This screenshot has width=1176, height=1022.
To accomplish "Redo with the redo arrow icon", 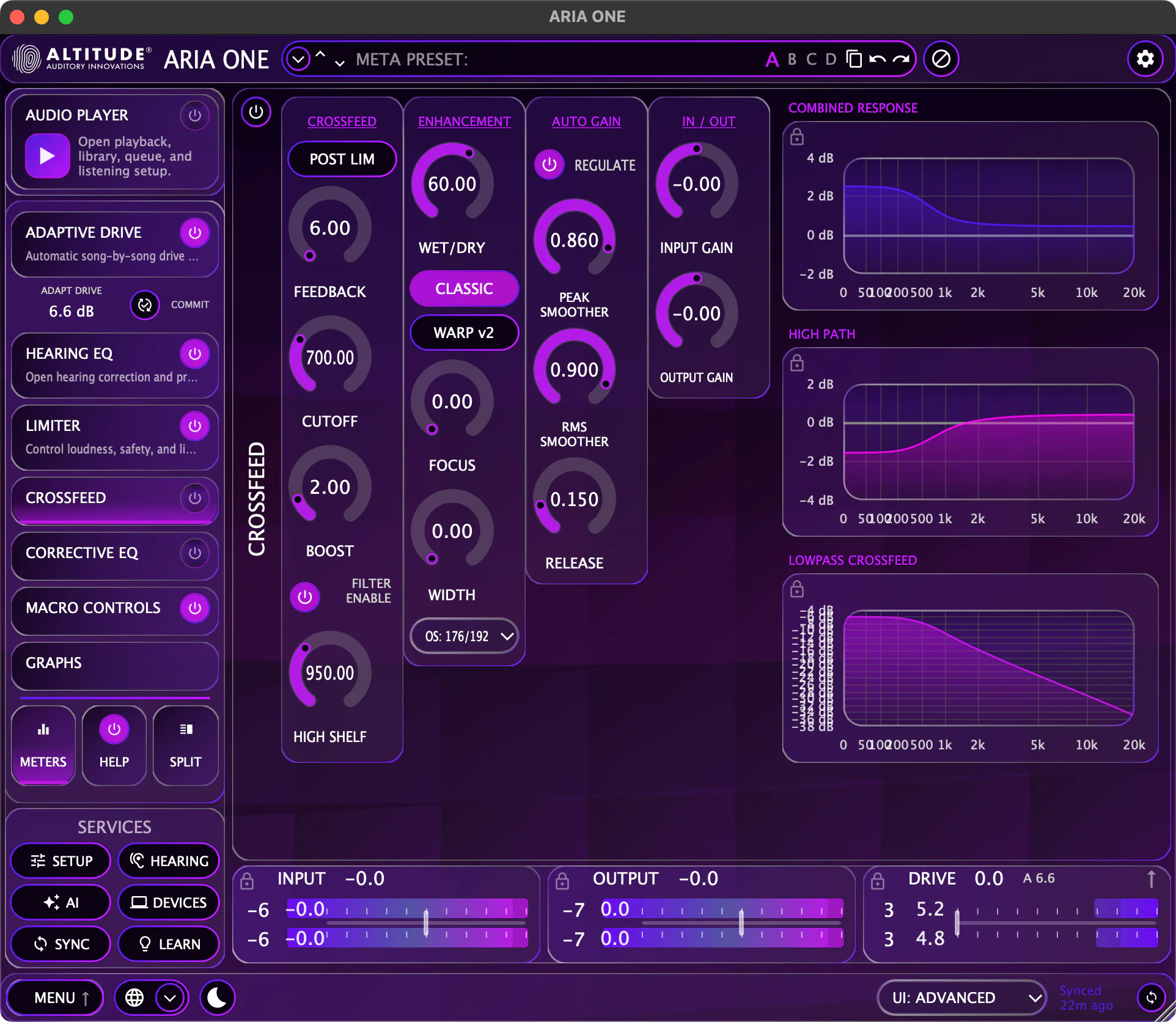I will tap(901, 59).
